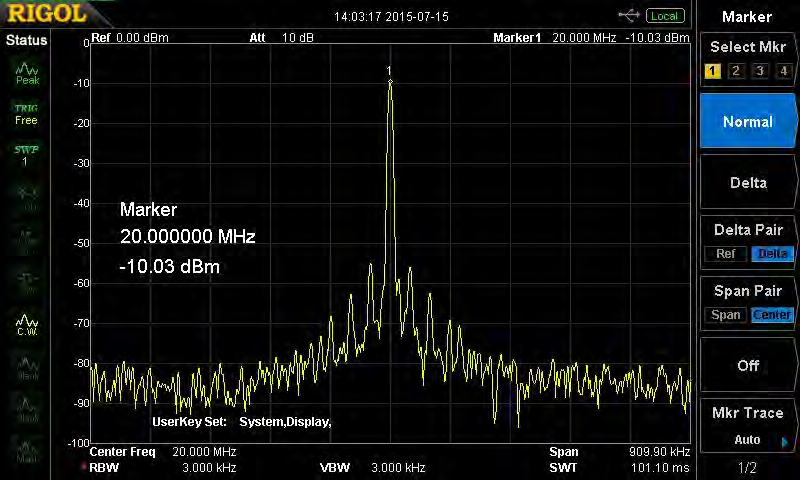This screenshot has height=480, width=800.
Task: Choose Span under Span Pair
Action: [x=726, y=315]
